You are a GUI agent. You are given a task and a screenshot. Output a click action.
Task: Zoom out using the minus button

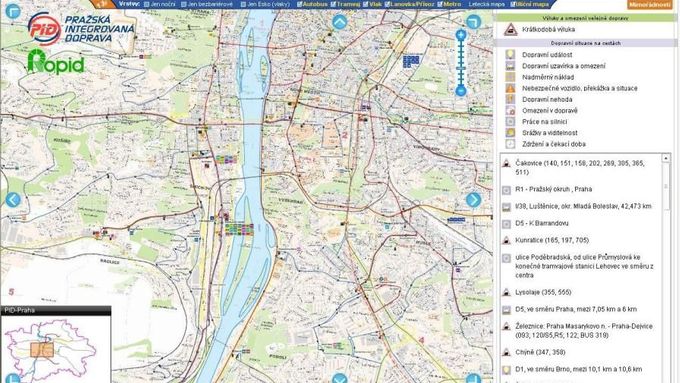pos(461,91)
